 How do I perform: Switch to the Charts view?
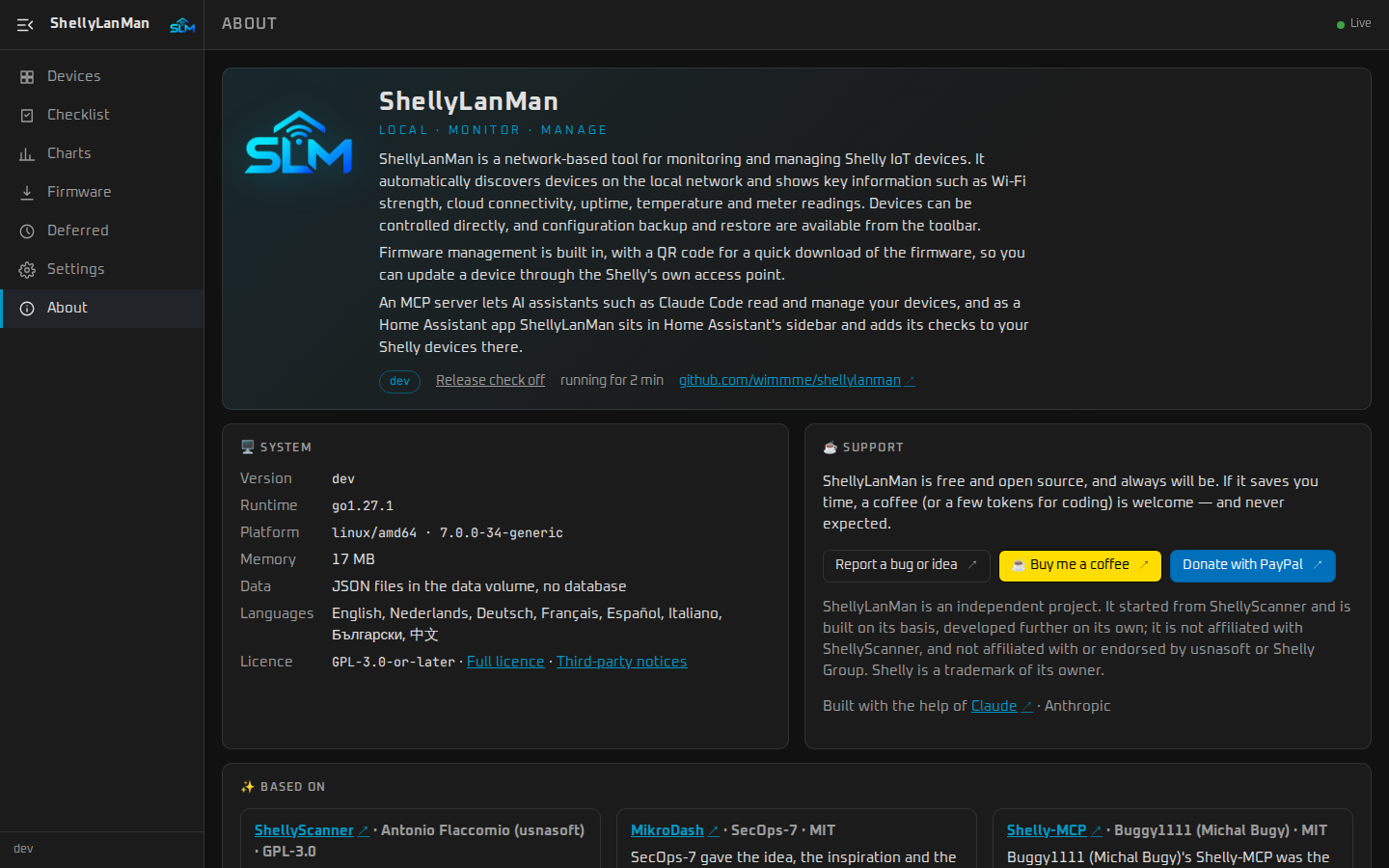(102, 153)
